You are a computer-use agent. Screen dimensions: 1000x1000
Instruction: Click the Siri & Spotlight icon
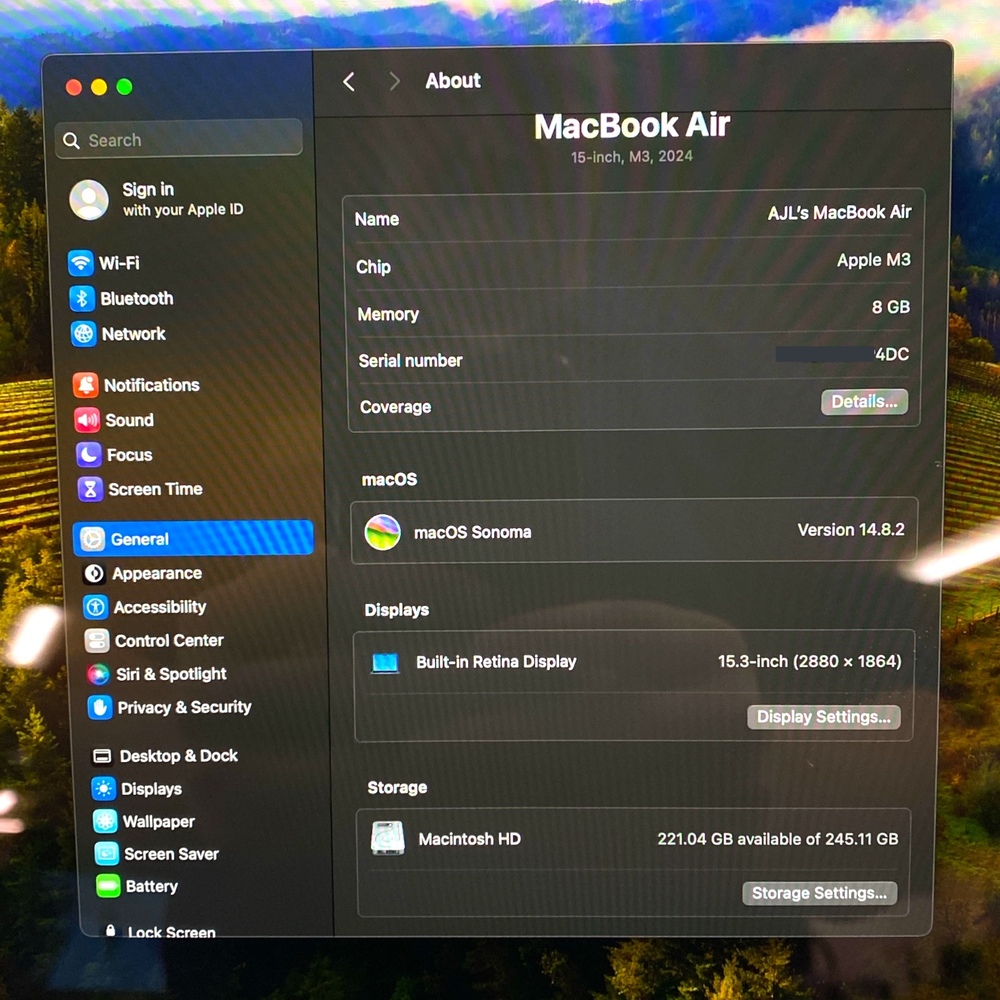(98, 674)
